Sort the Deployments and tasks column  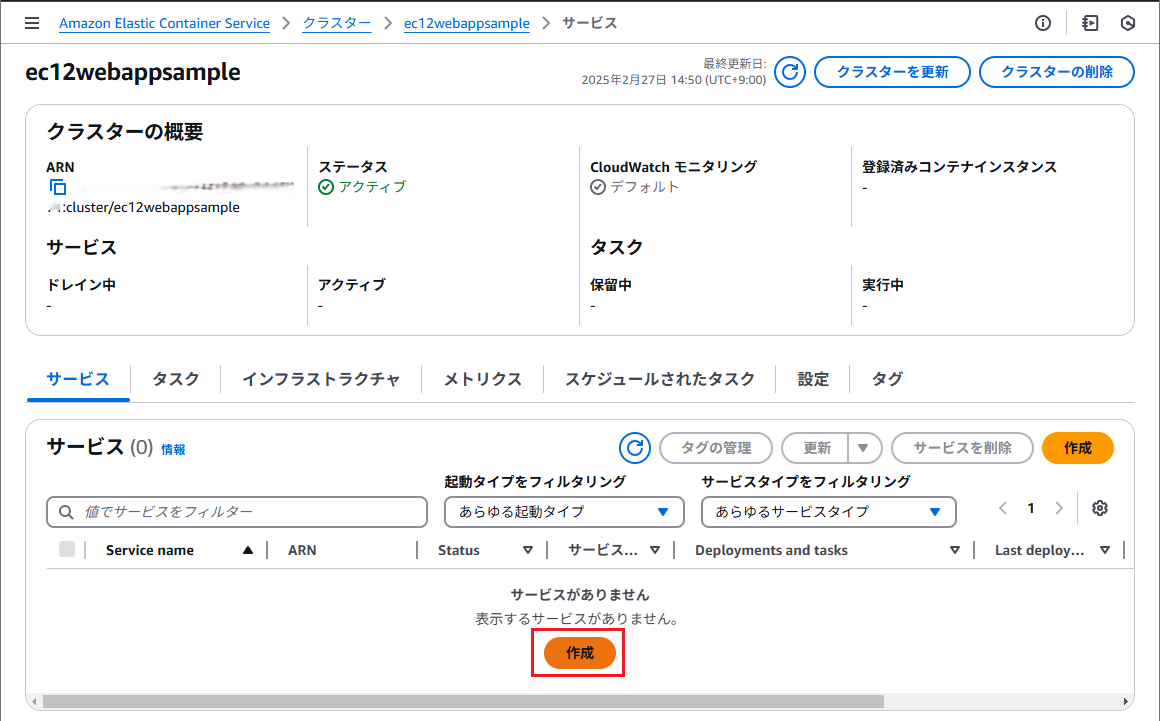[955, 550]
